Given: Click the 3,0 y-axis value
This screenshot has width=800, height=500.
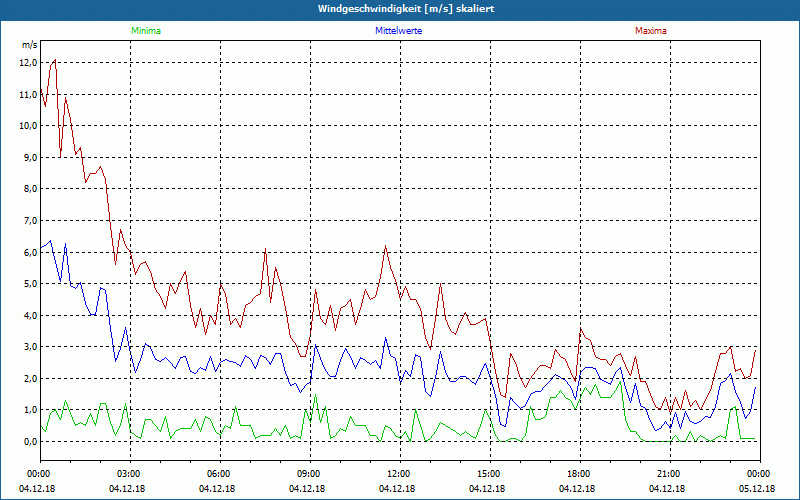Looking at the screenshot, I should [31, 347].
